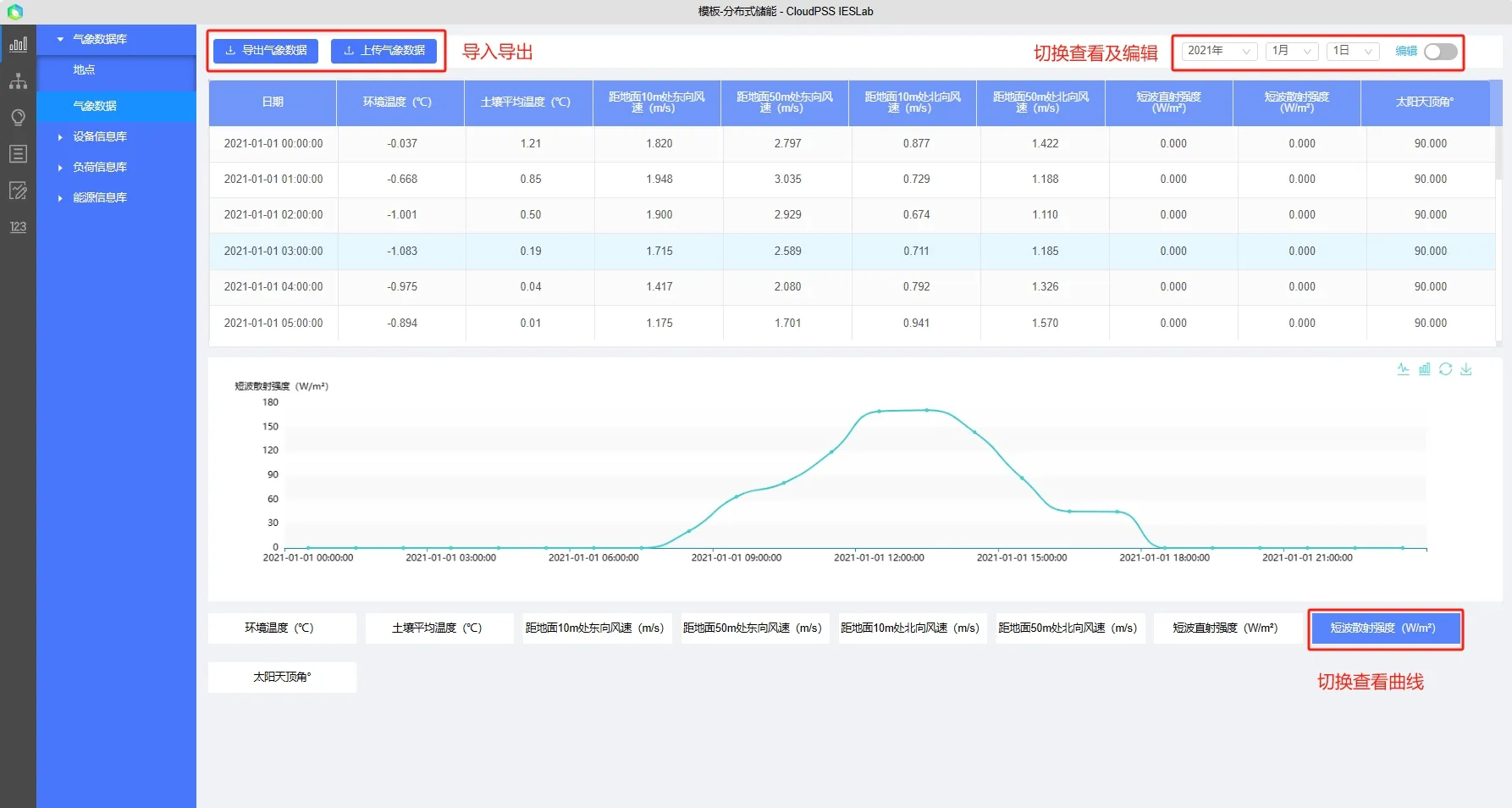The height and width of the screenshot is (808, 1512).
Task: Toggle the 编辑 edit switch
Action: pos(1440,52)
